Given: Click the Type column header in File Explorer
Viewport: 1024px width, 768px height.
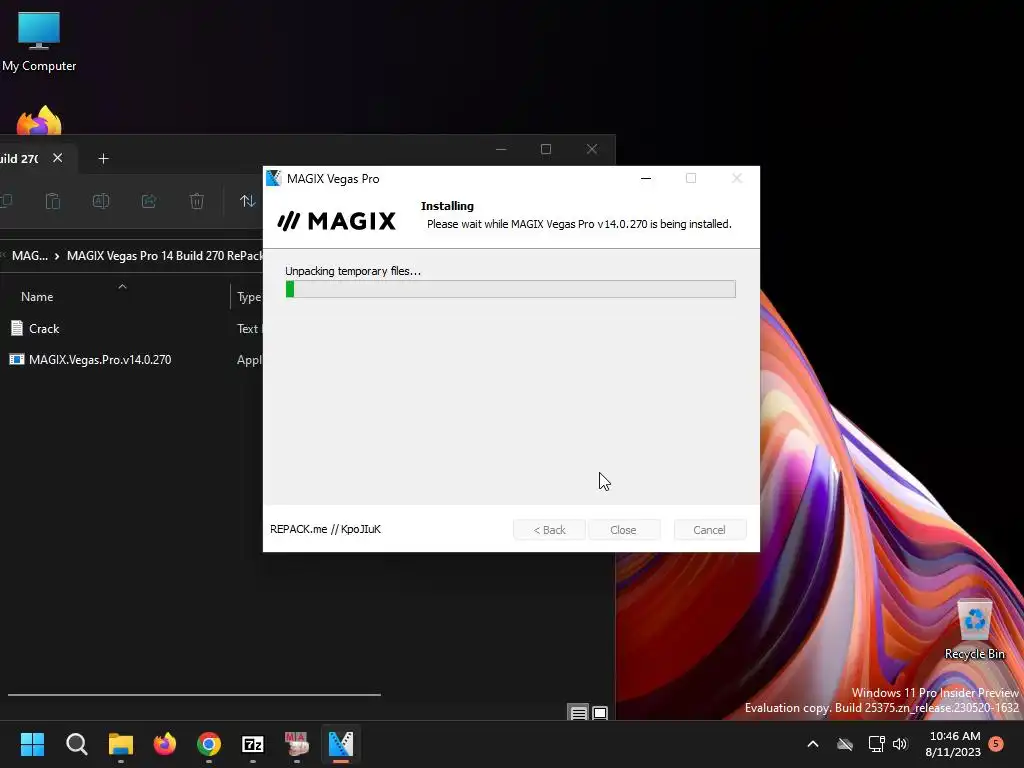Looking at the screenshot, I should [x=249, y=297].
